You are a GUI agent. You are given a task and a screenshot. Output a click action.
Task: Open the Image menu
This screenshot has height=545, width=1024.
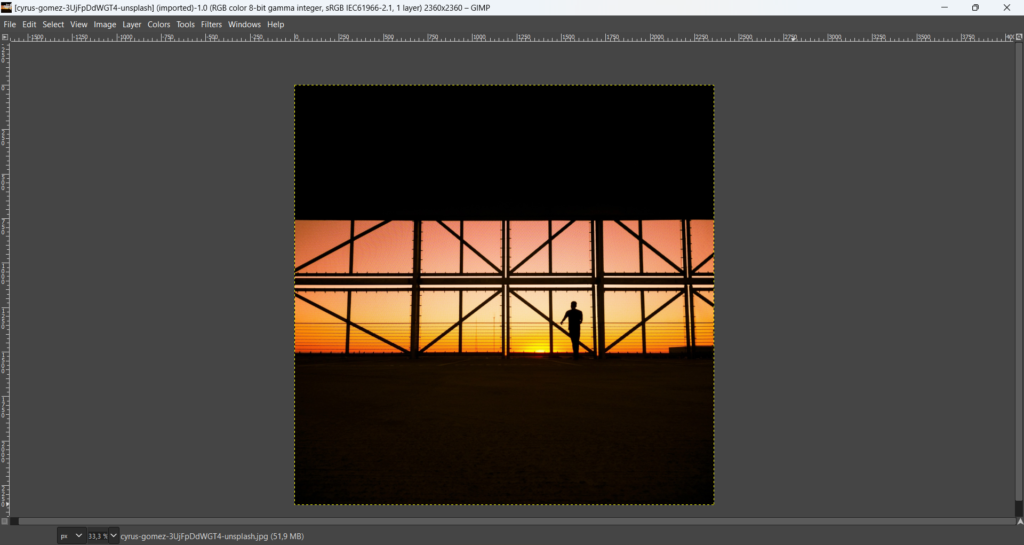click(105, 24)
